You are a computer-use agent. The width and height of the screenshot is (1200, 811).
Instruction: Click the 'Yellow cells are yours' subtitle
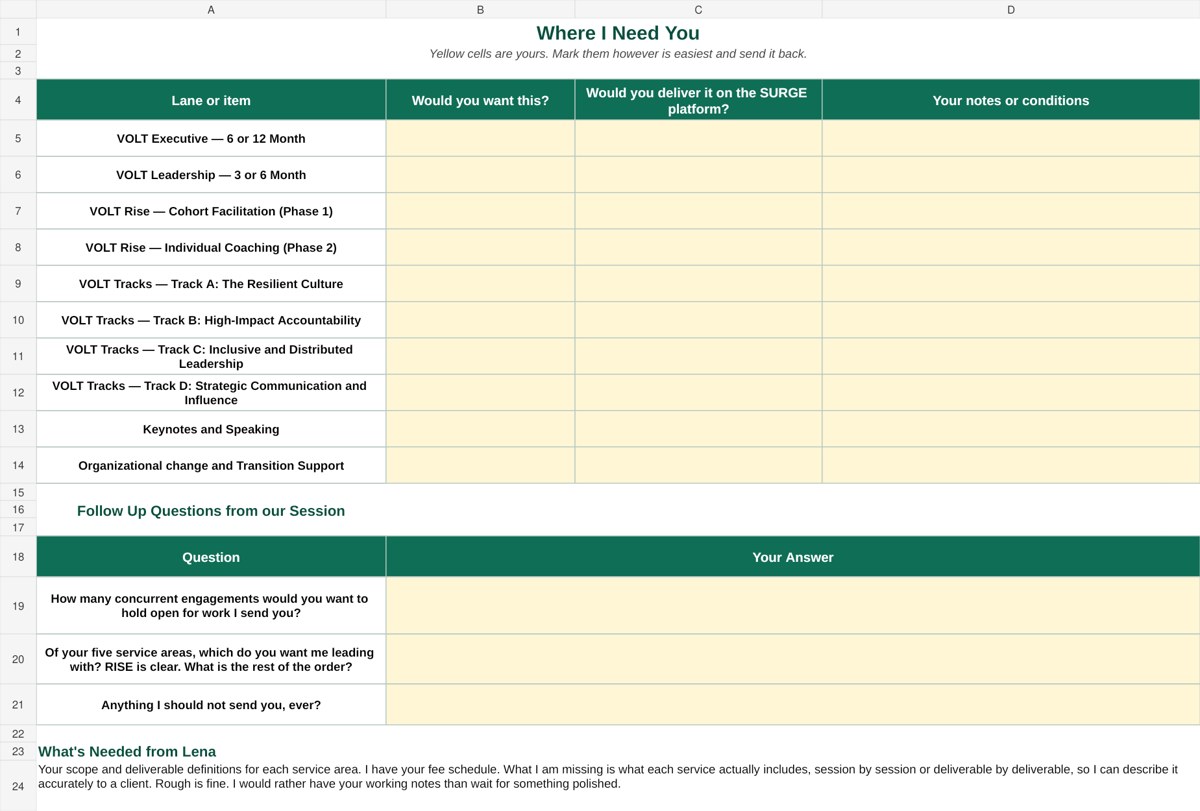618,54
